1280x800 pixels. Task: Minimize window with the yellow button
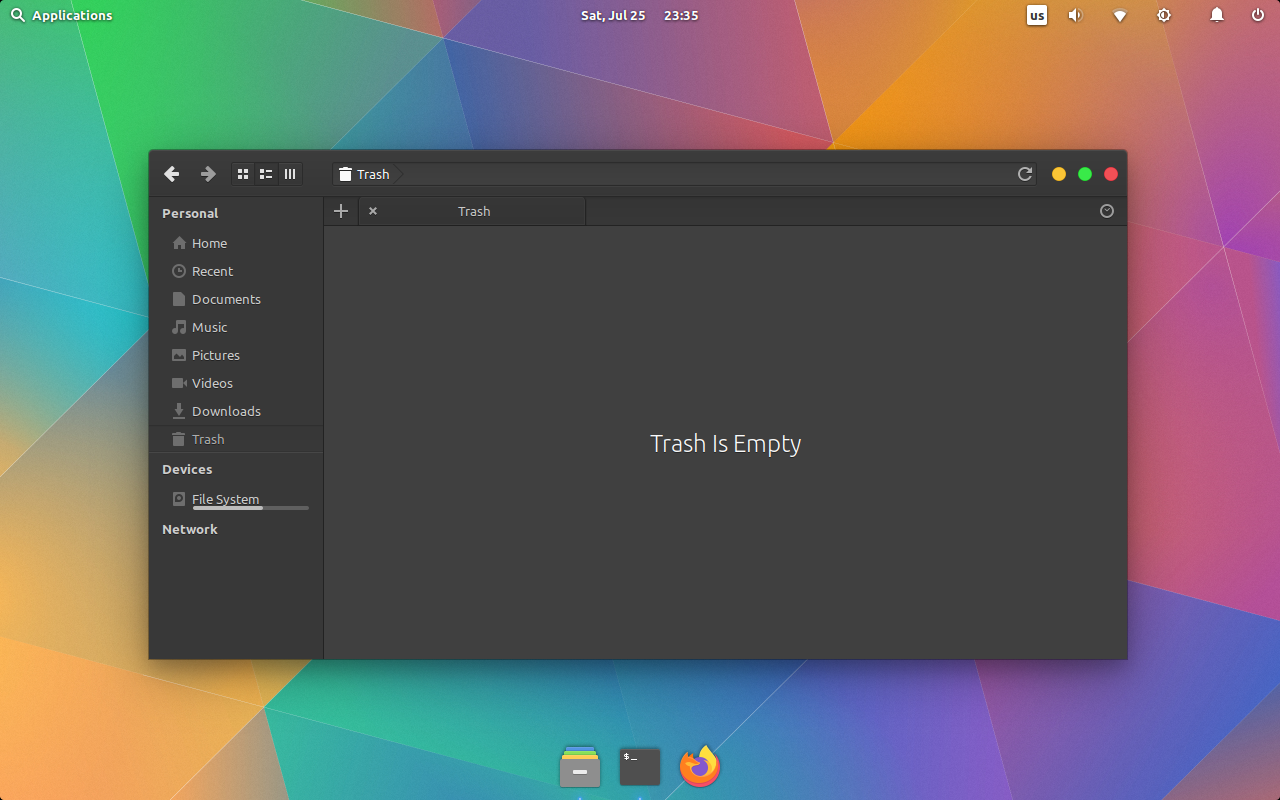tap(1059, 174)
